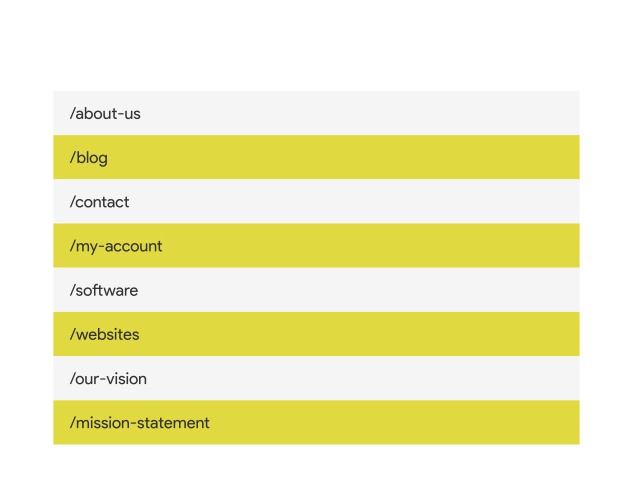629x498 pixels.
Task: Click the '/websites' text label
Action: click(105, 334)
